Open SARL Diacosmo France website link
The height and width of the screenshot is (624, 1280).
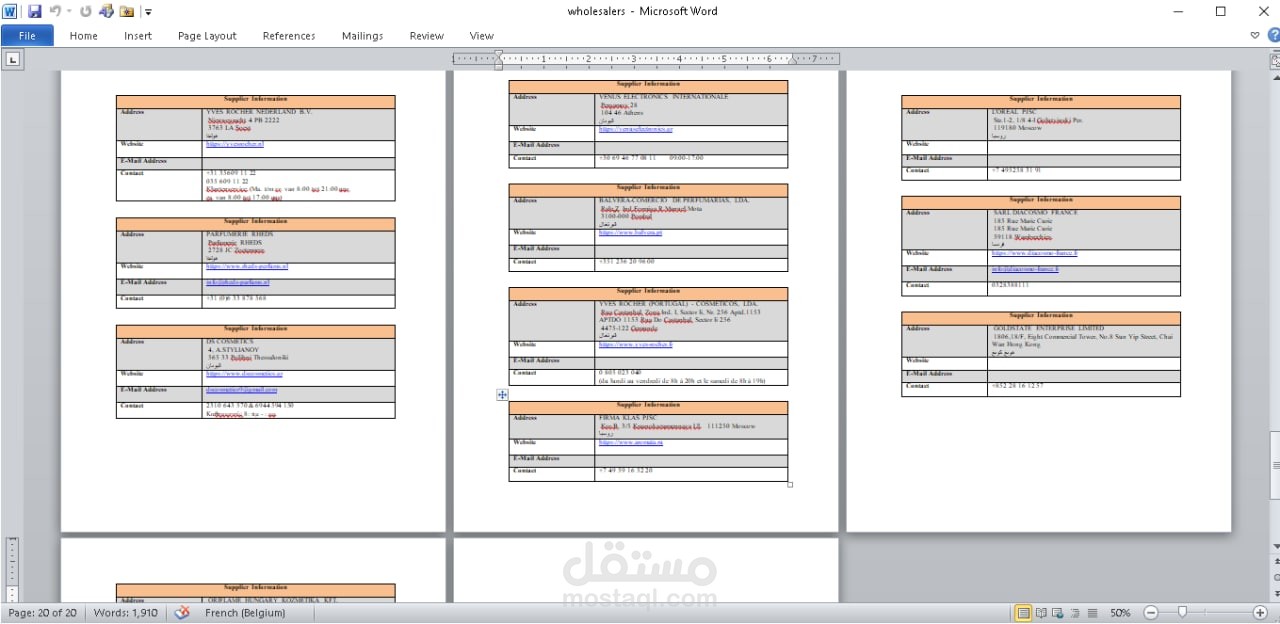(1035, 253)
